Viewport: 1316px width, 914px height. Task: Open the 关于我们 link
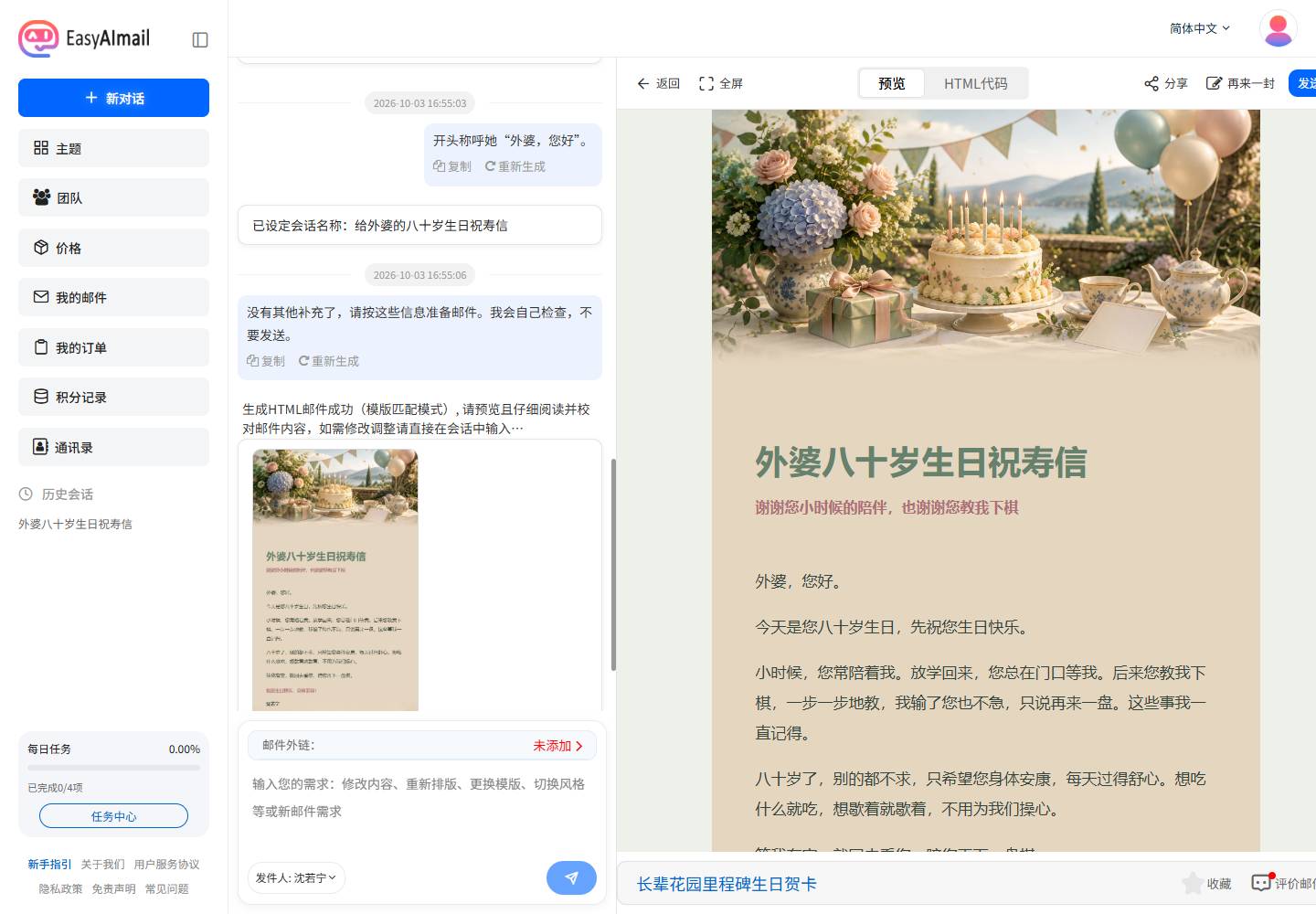102,864
